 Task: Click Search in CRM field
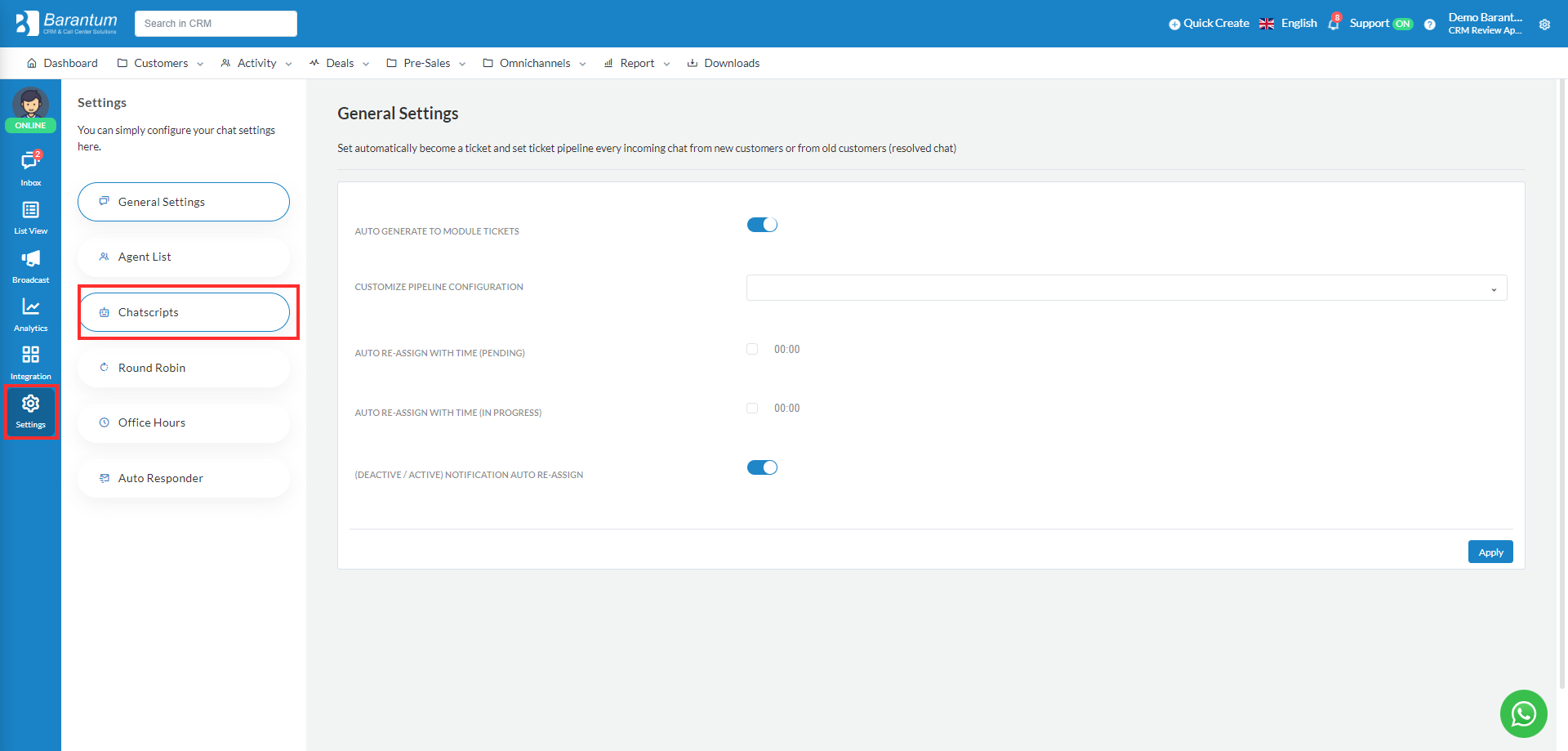pyautogui.click(x=216, y=24)
